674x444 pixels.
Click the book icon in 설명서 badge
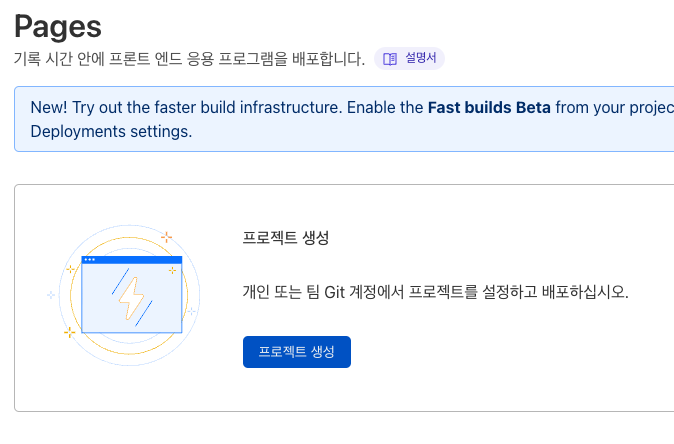click(x=390, y=58)
